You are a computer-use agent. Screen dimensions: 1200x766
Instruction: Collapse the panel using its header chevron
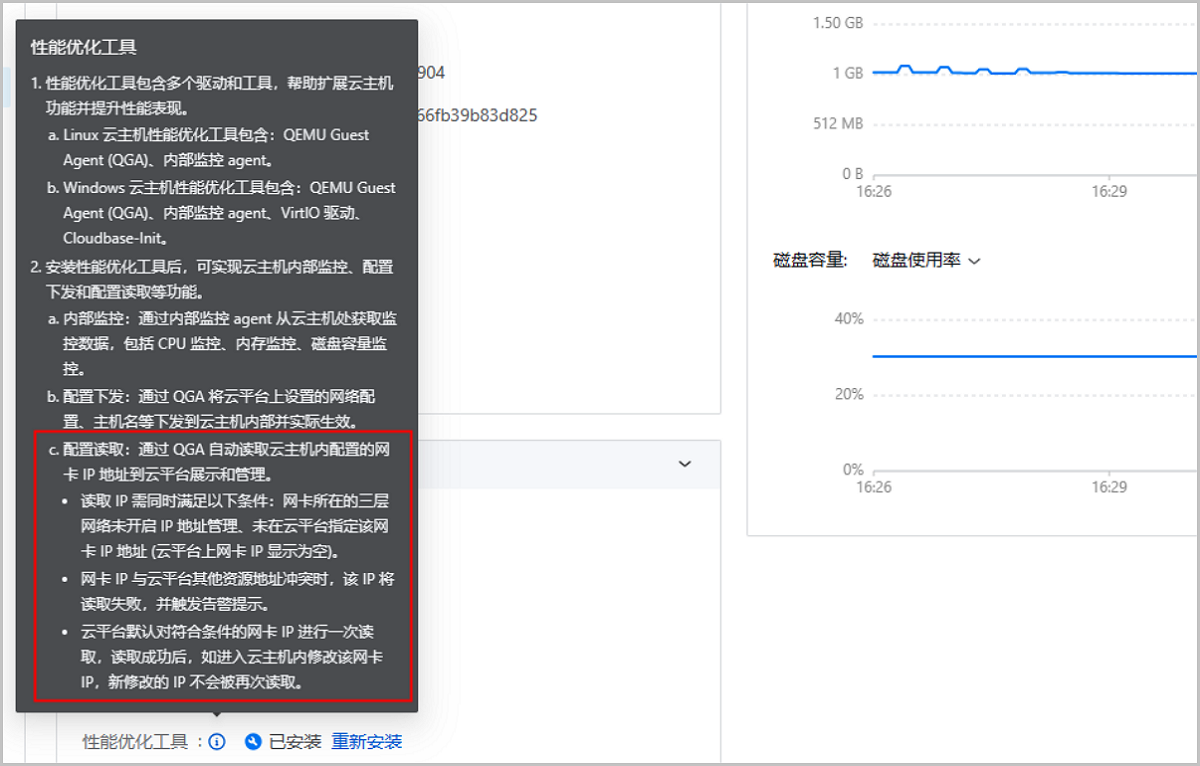pyautogui.click(x=685, y=464)
